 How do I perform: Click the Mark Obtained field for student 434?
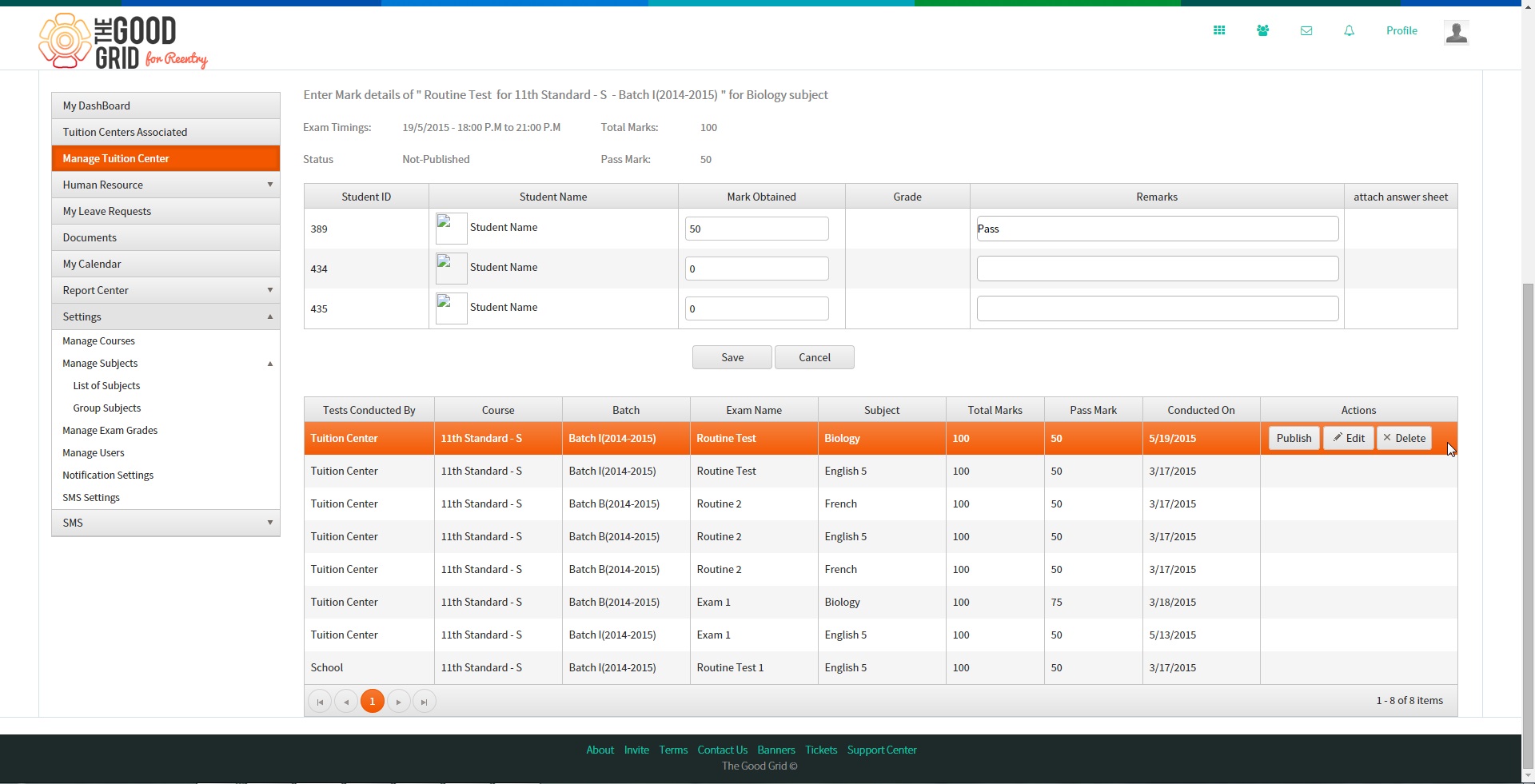[x=756, y=269]
